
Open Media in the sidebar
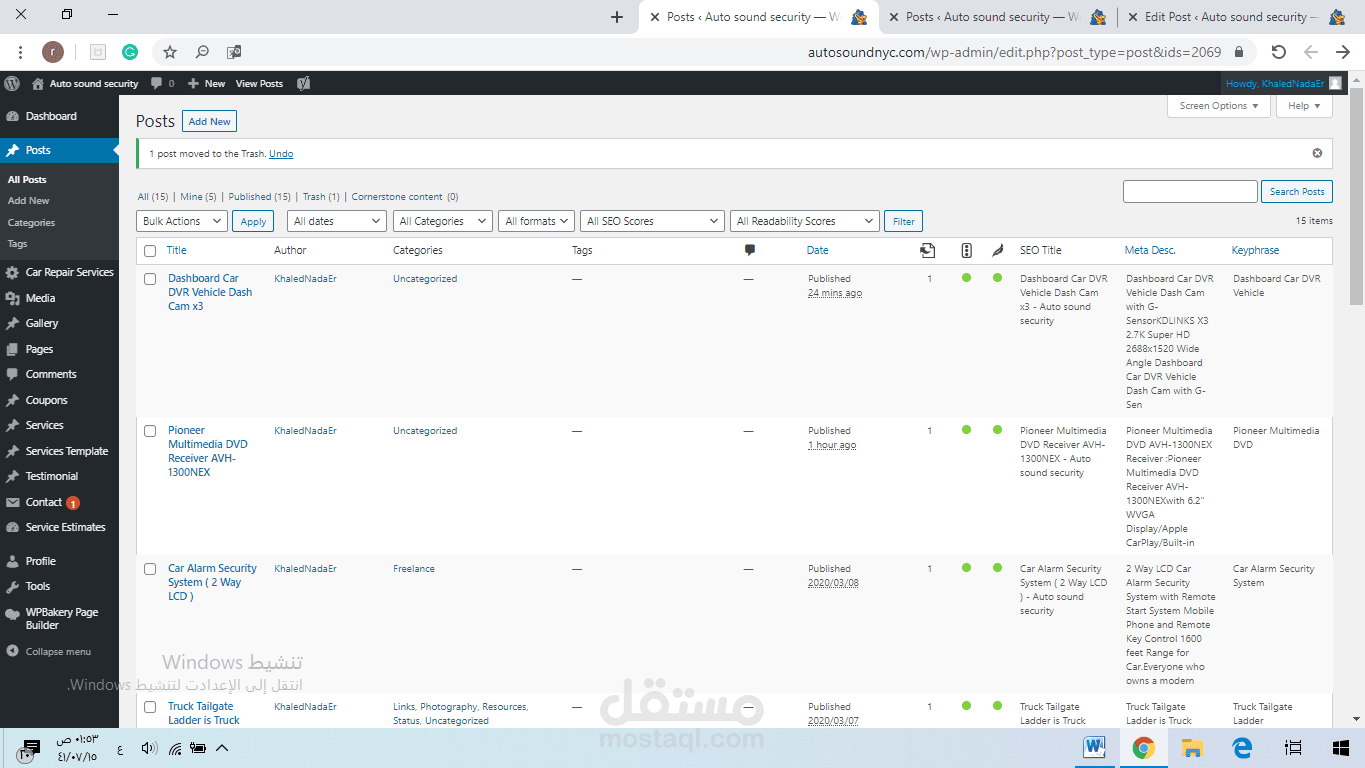(x=60, y=298)
